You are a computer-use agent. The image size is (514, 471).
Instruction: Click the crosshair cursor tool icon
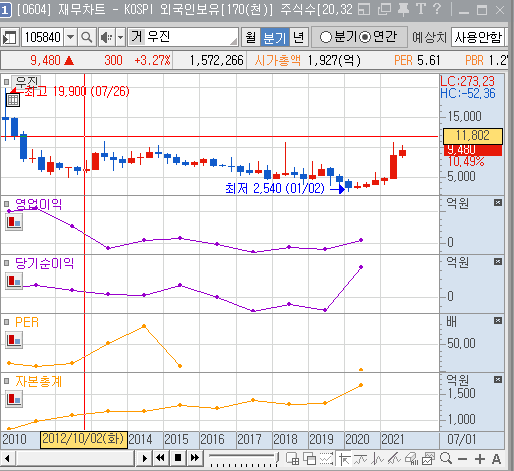pos(344,459)
